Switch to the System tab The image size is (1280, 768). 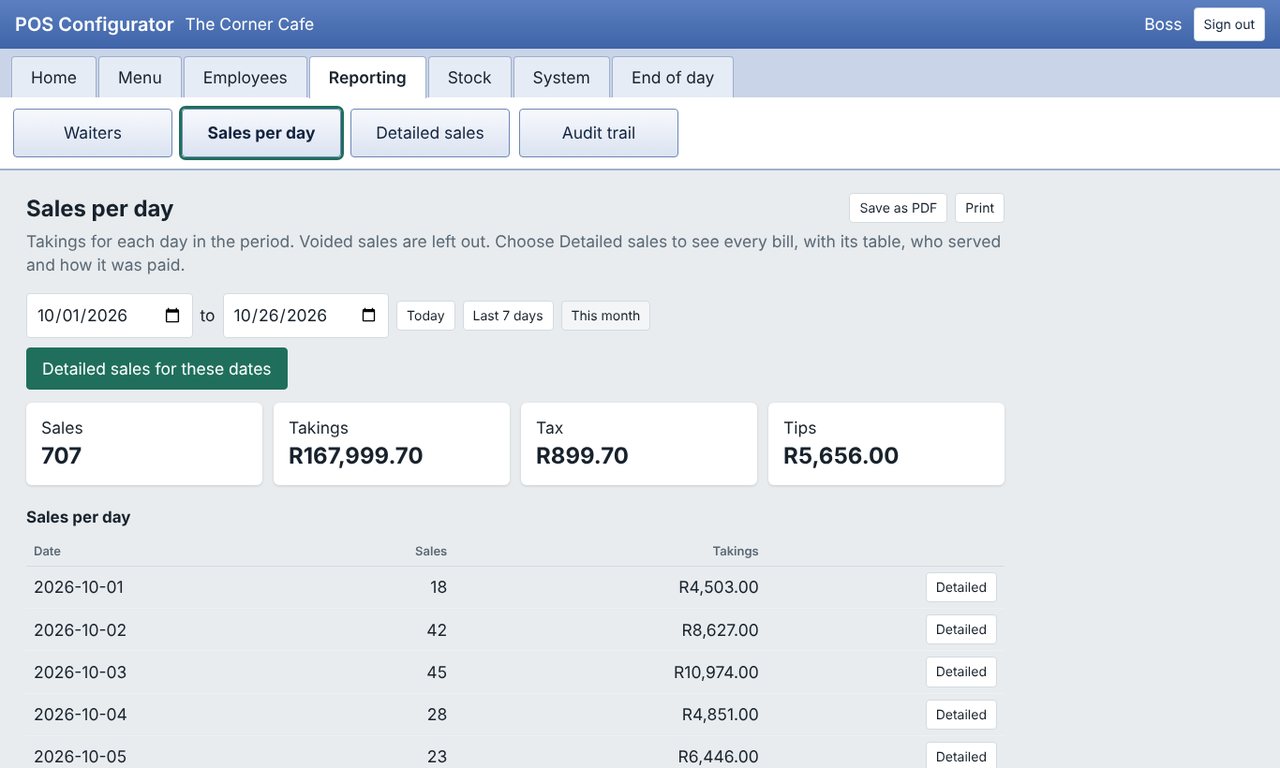point(561,78)
